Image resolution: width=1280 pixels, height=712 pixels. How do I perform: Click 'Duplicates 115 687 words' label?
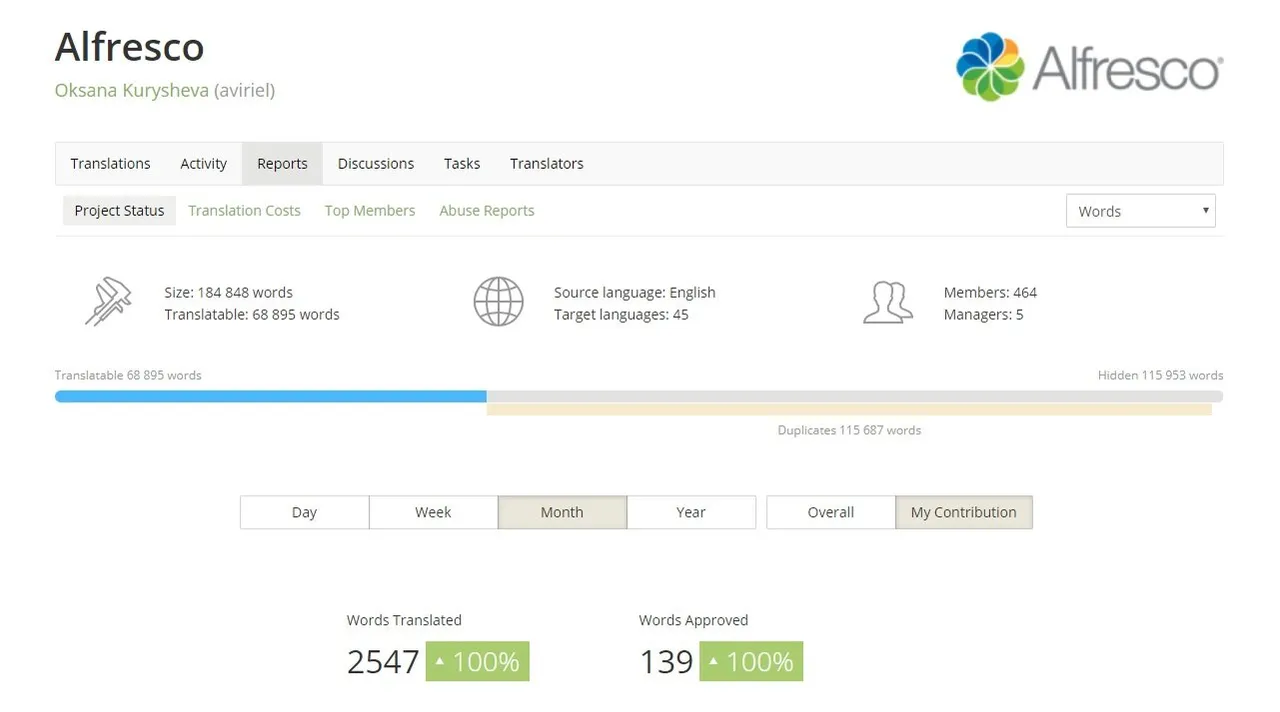(849, 430)
